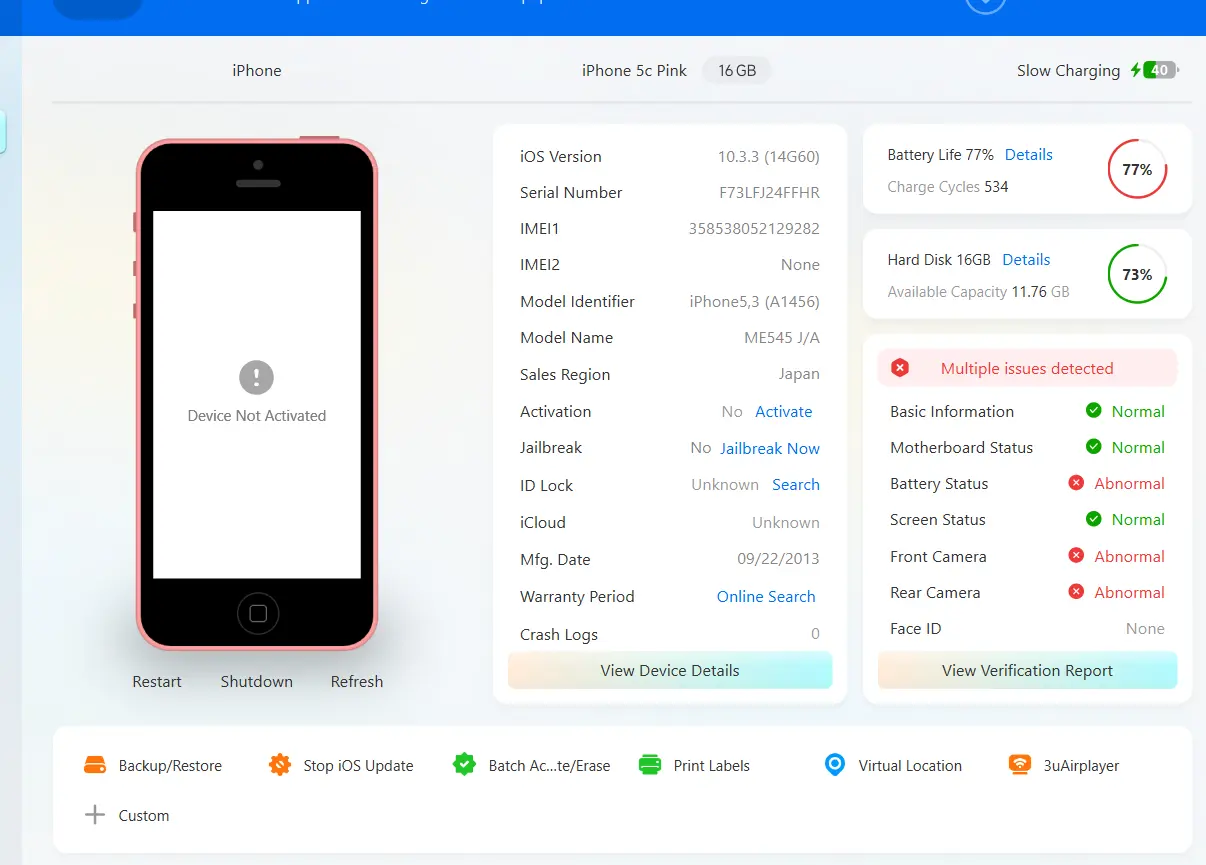Click the Activate link
1206x865 pixels.
pyautogui.click(x=784, y=412)
